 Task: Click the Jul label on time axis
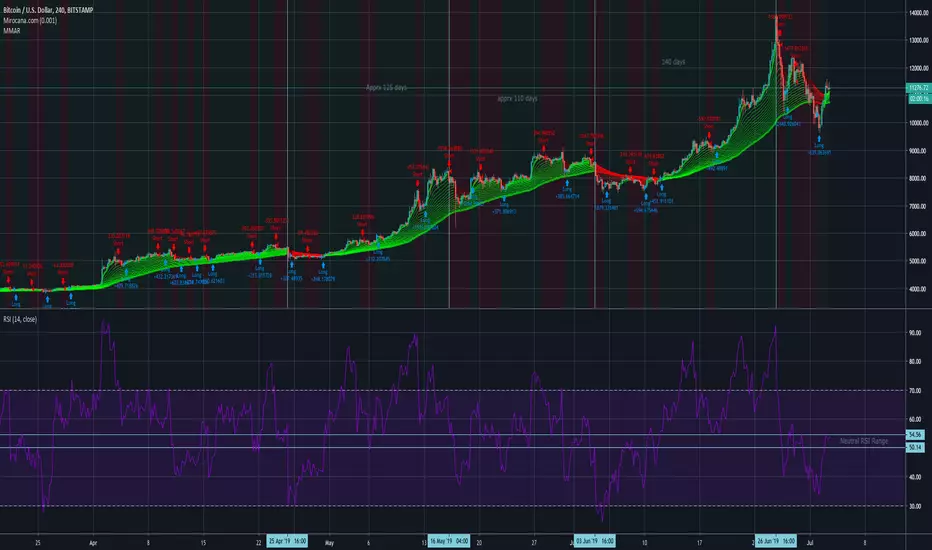point(810,543)
